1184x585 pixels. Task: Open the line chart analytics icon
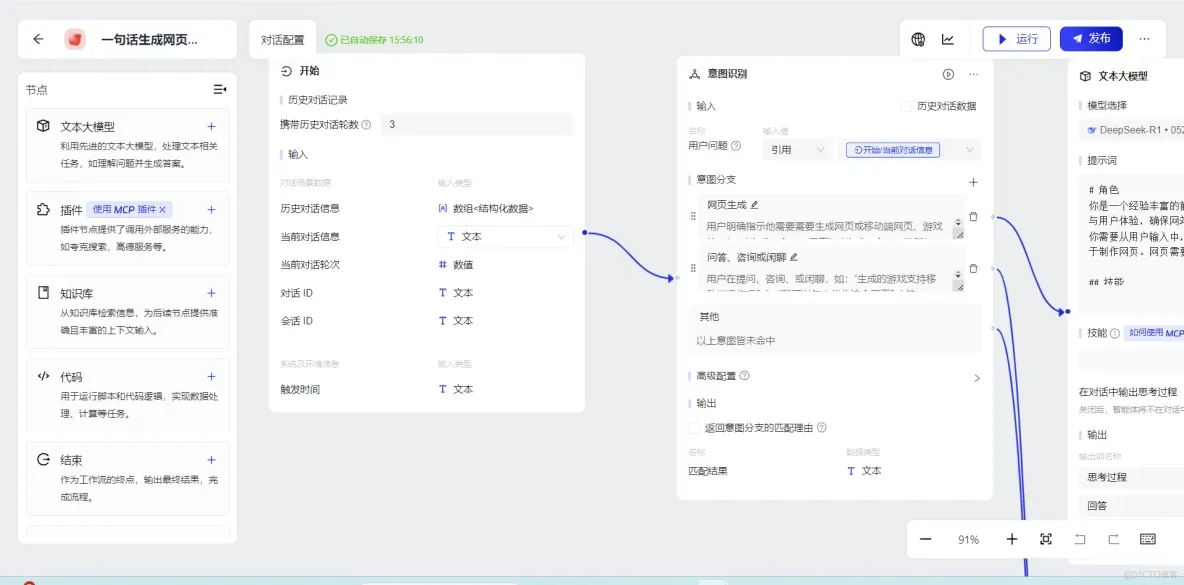coord(948,39)
